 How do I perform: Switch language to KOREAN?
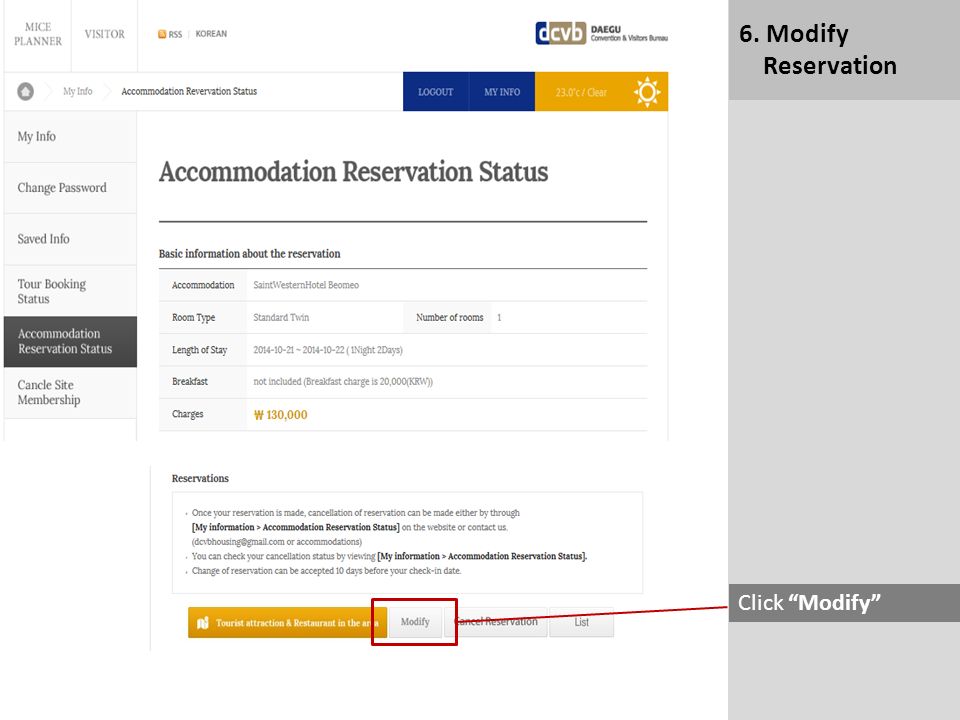[x=211, y=34]
